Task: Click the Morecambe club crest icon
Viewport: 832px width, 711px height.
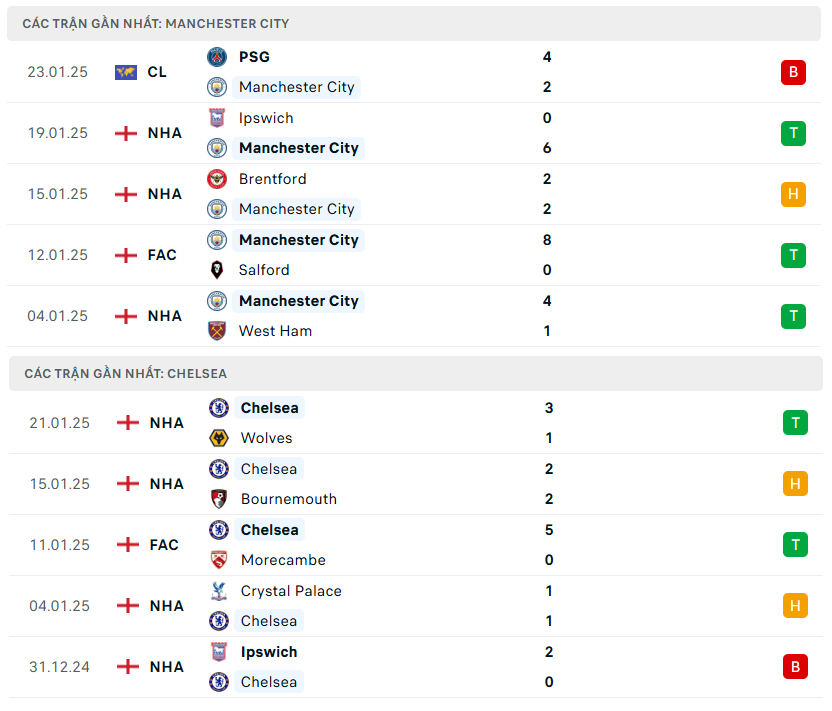Action: 219,560
